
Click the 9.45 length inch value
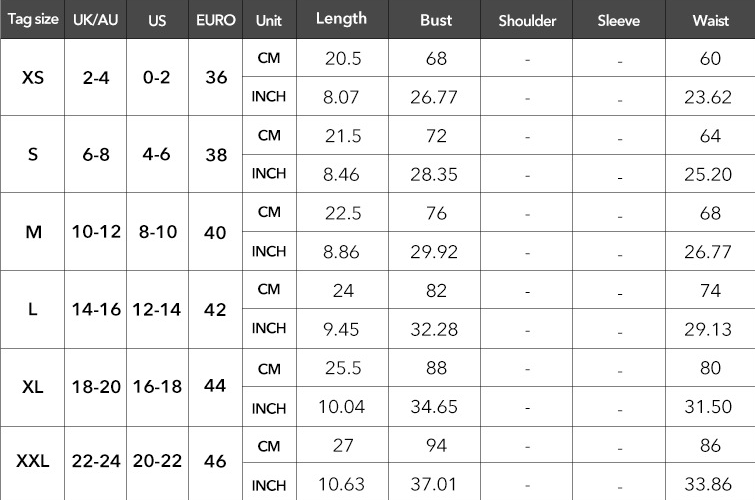(343, 329)
